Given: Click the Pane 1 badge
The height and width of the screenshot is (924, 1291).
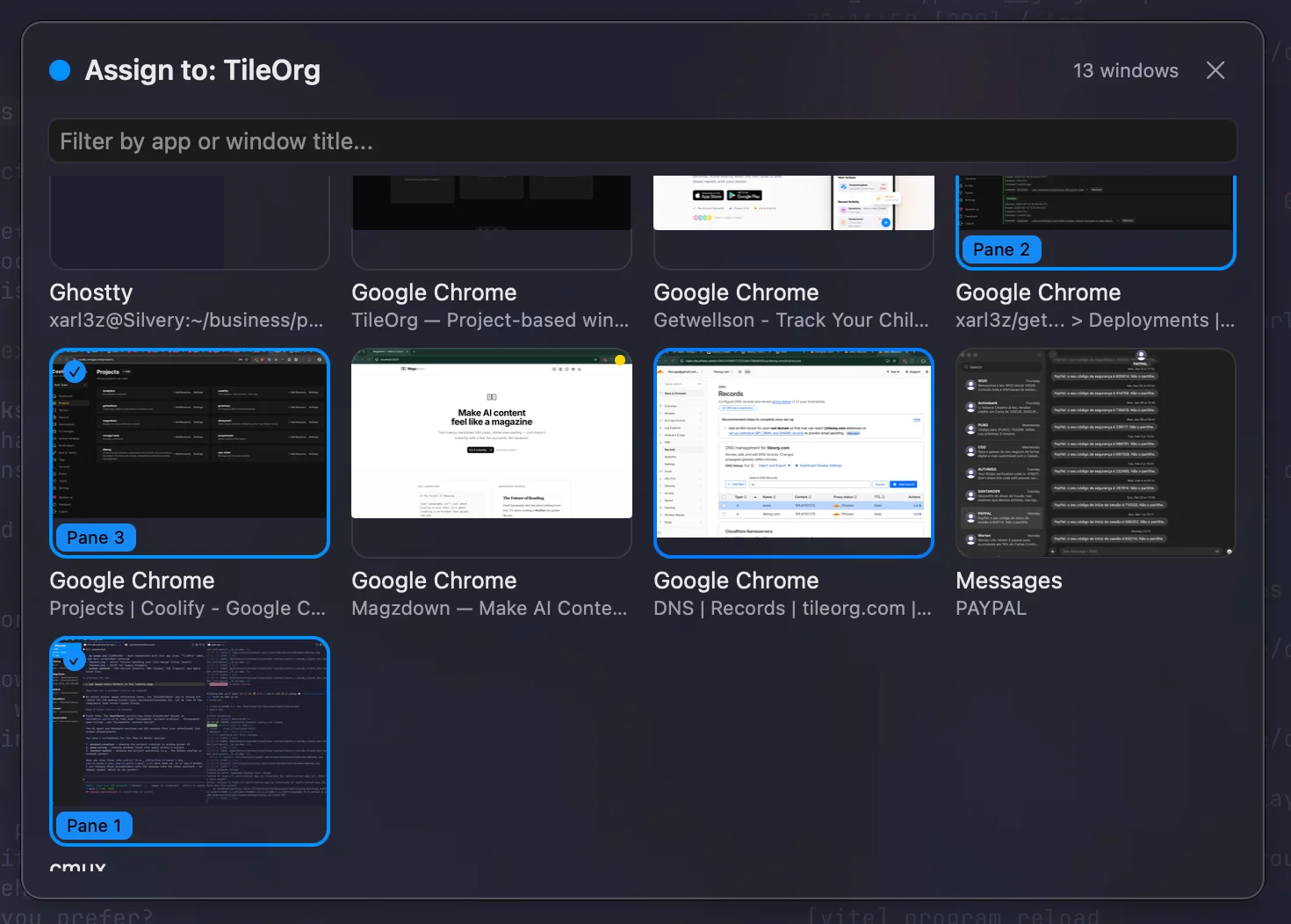Looking at the screenshot, I should (93, 825).
